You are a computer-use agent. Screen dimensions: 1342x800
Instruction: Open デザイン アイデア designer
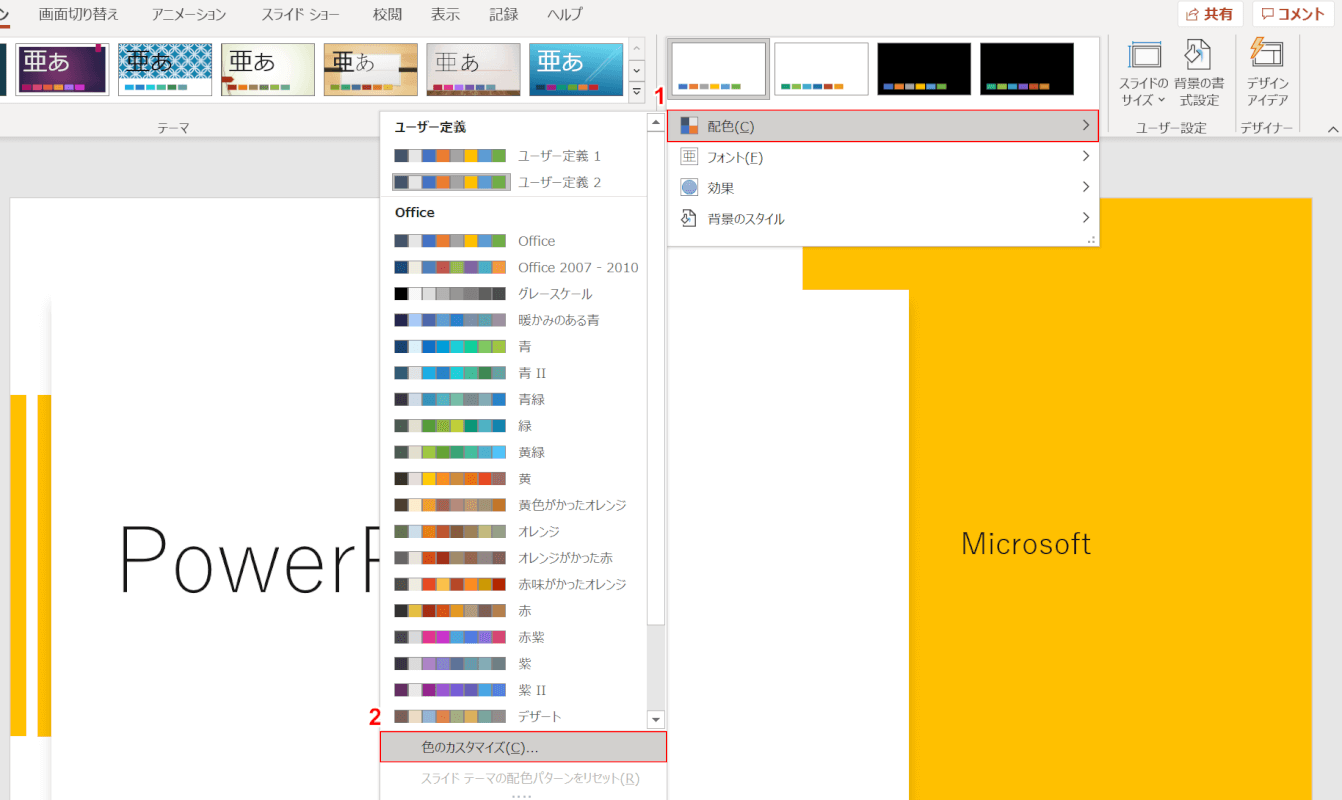click(1267, 75)
